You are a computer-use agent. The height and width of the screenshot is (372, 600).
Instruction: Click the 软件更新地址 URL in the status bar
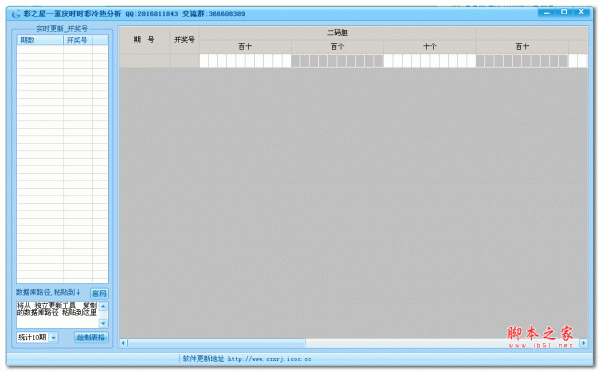[269, 359]
